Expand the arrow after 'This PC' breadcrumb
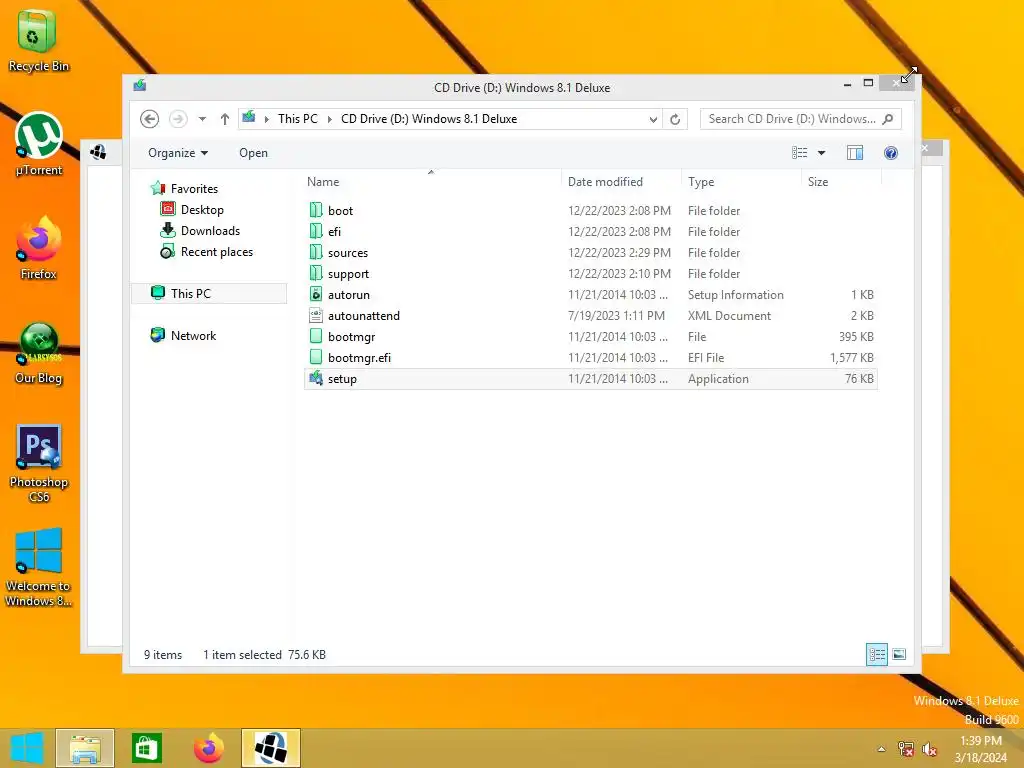Viewport: 1024px width, 768px height. 329,119
